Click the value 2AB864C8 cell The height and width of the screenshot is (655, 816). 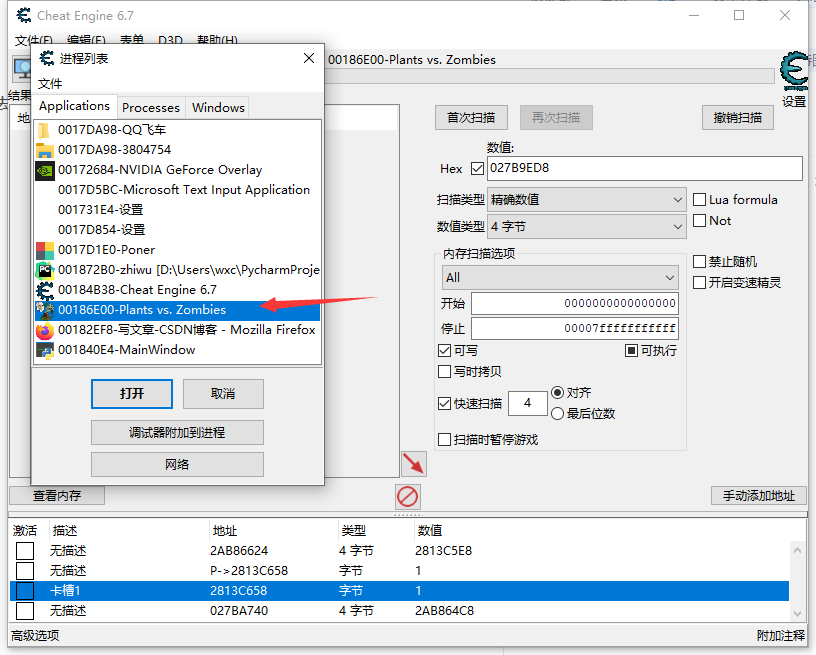pyautogui.click(x=444, y=611)
